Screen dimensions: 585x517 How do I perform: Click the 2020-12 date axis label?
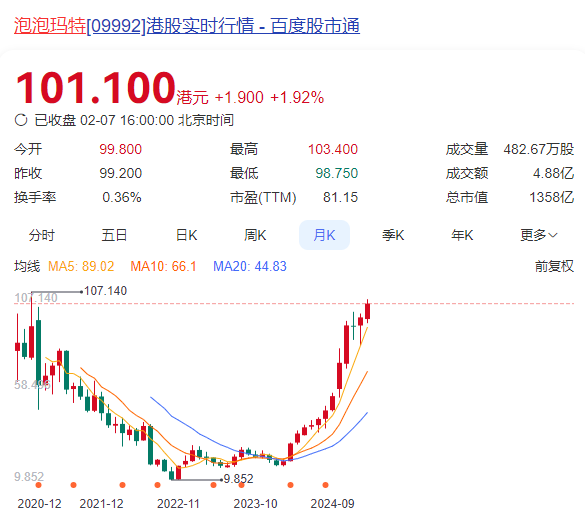click(39, 504)
